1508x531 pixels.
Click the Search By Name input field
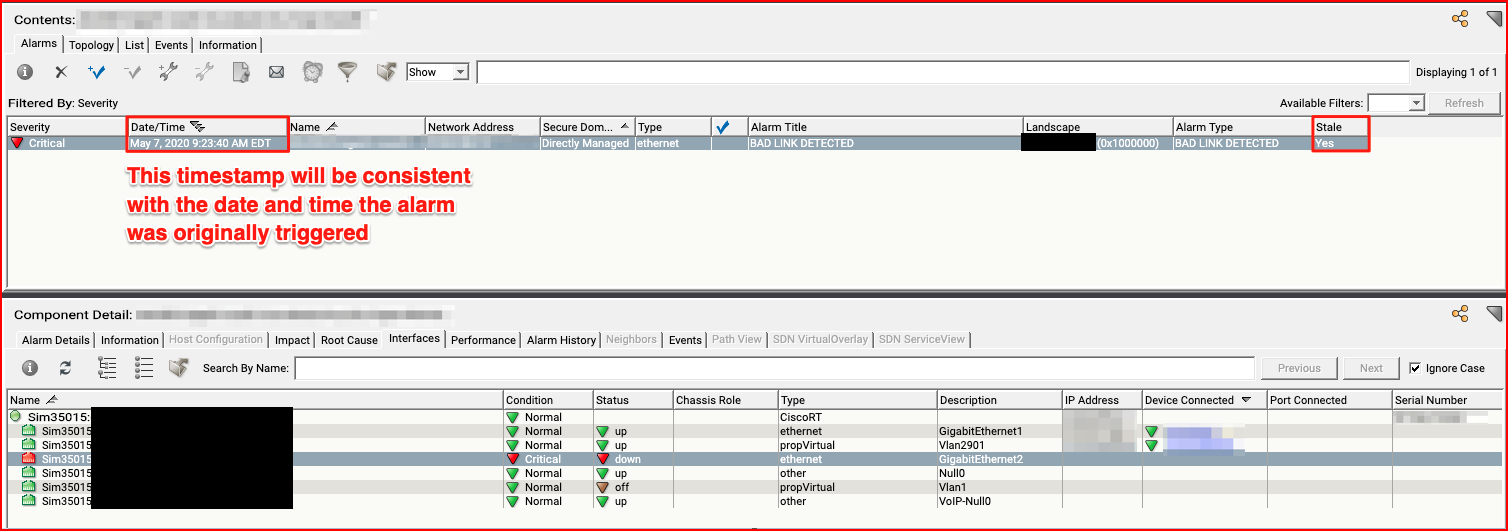click(x=773, y=368)
